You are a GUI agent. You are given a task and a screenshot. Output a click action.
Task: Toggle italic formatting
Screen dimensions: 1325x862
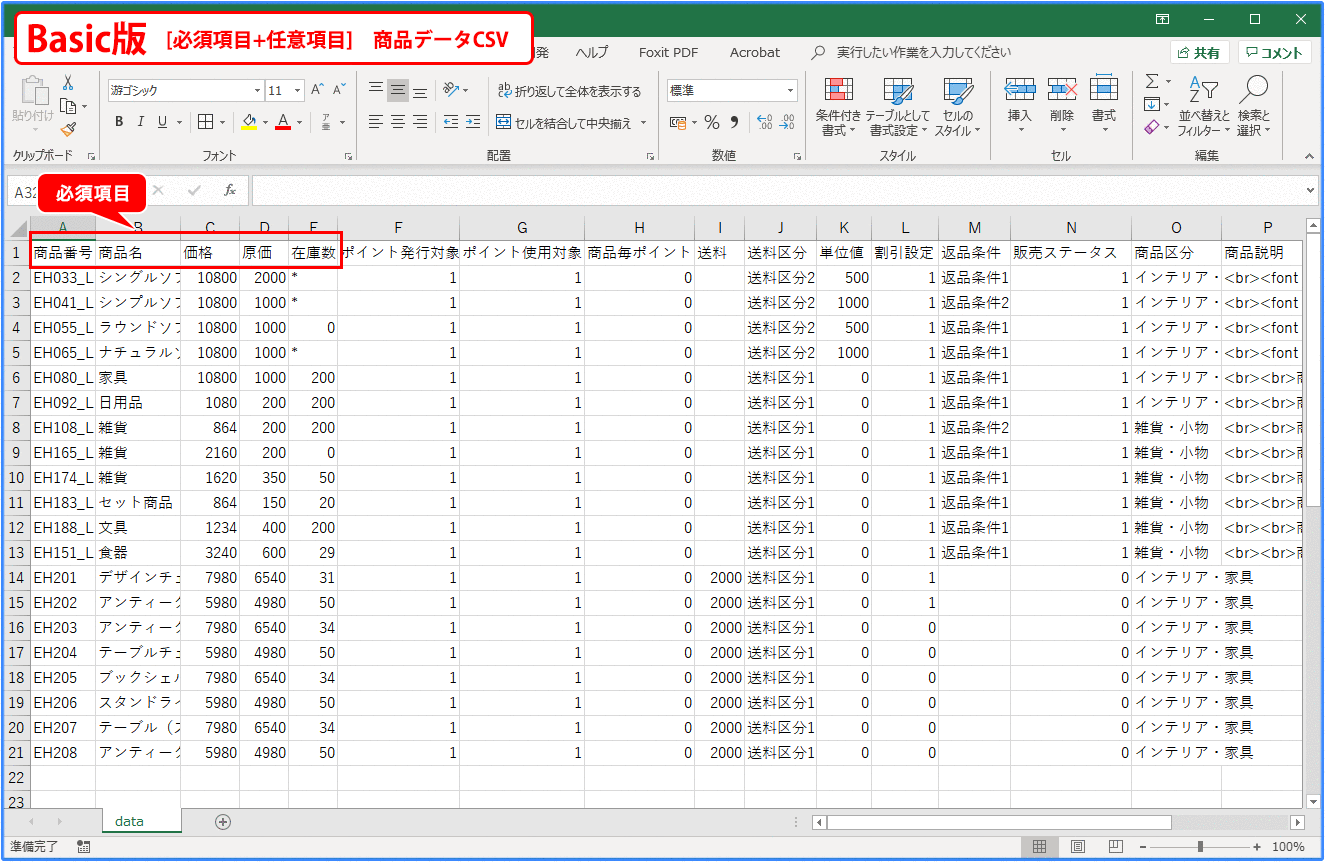tap(140, 122)
